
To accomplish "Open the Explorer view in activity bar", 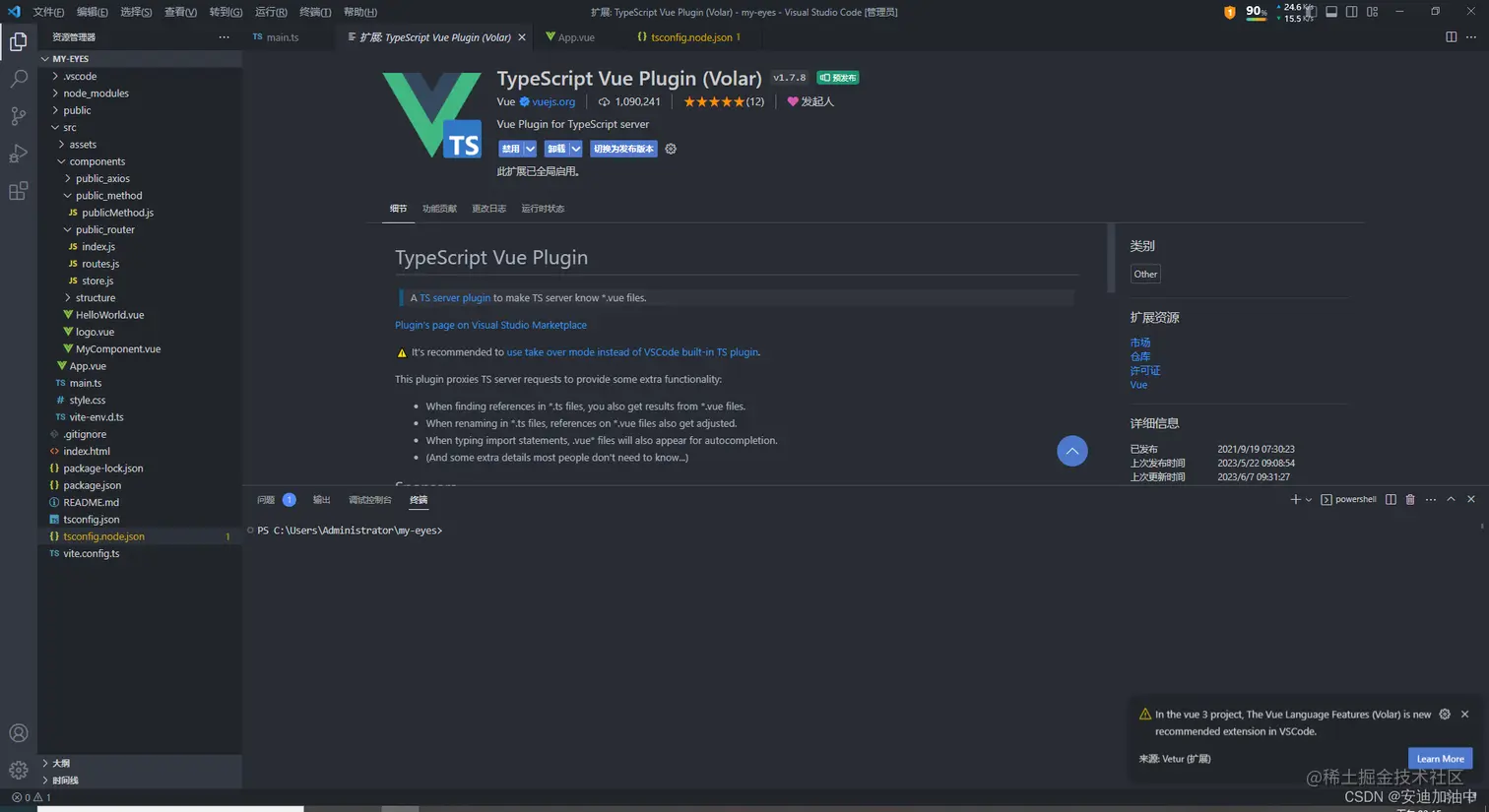I will [x=18, y=41].
